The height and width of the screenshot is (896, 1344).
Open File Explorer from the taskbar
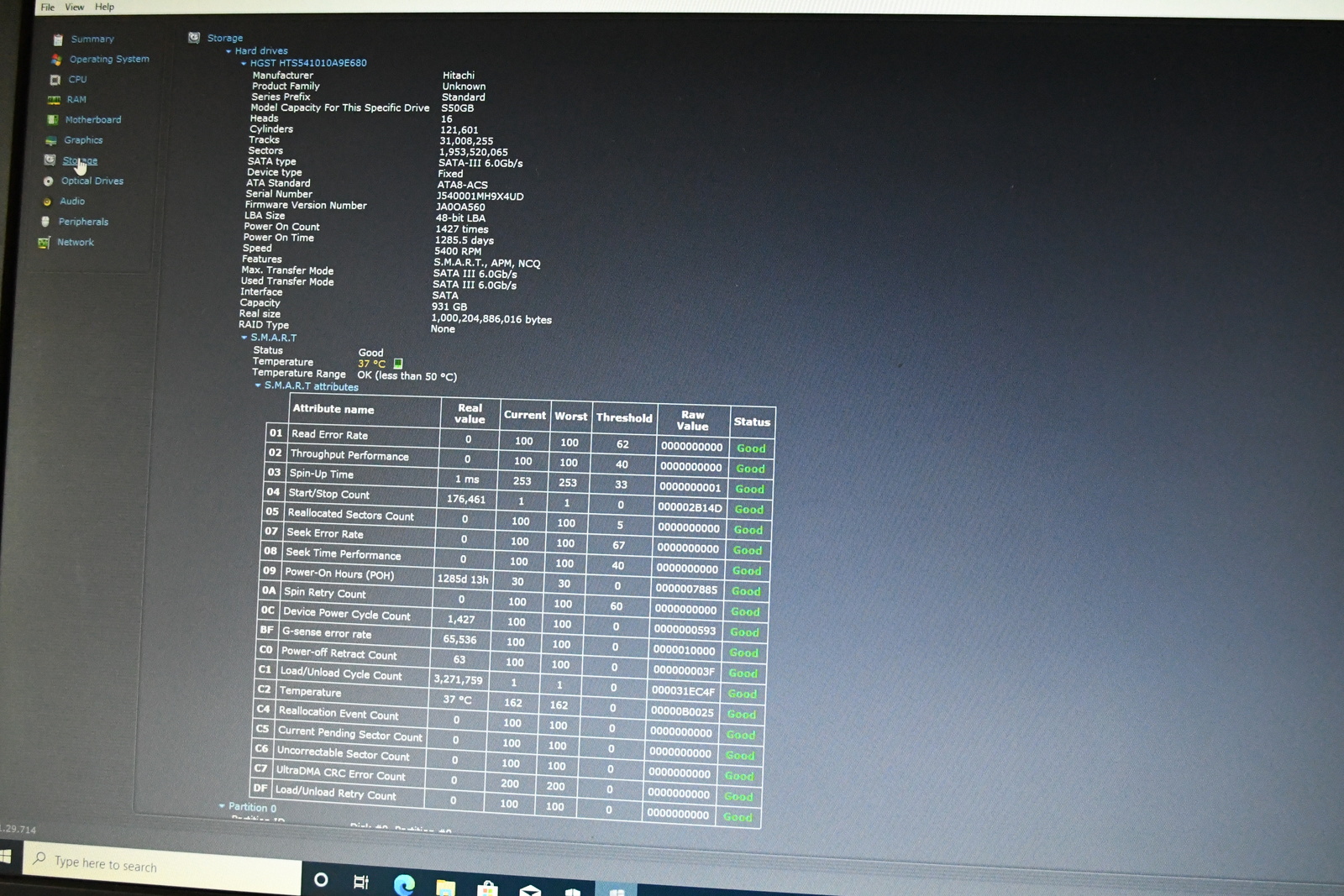(445, 888)
